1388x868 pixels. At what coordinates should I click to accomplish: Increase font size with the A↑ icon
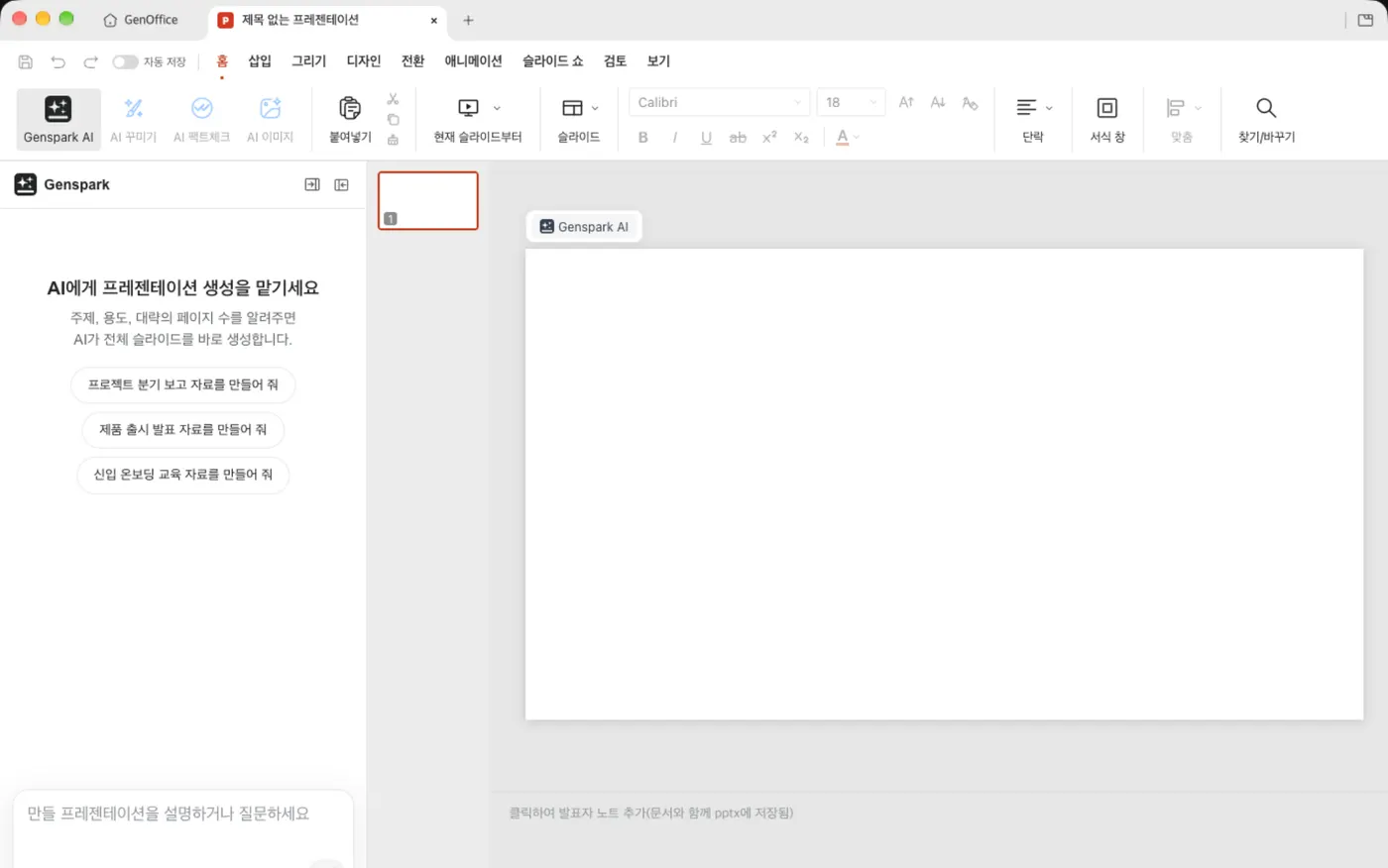(x=906, y=102)
